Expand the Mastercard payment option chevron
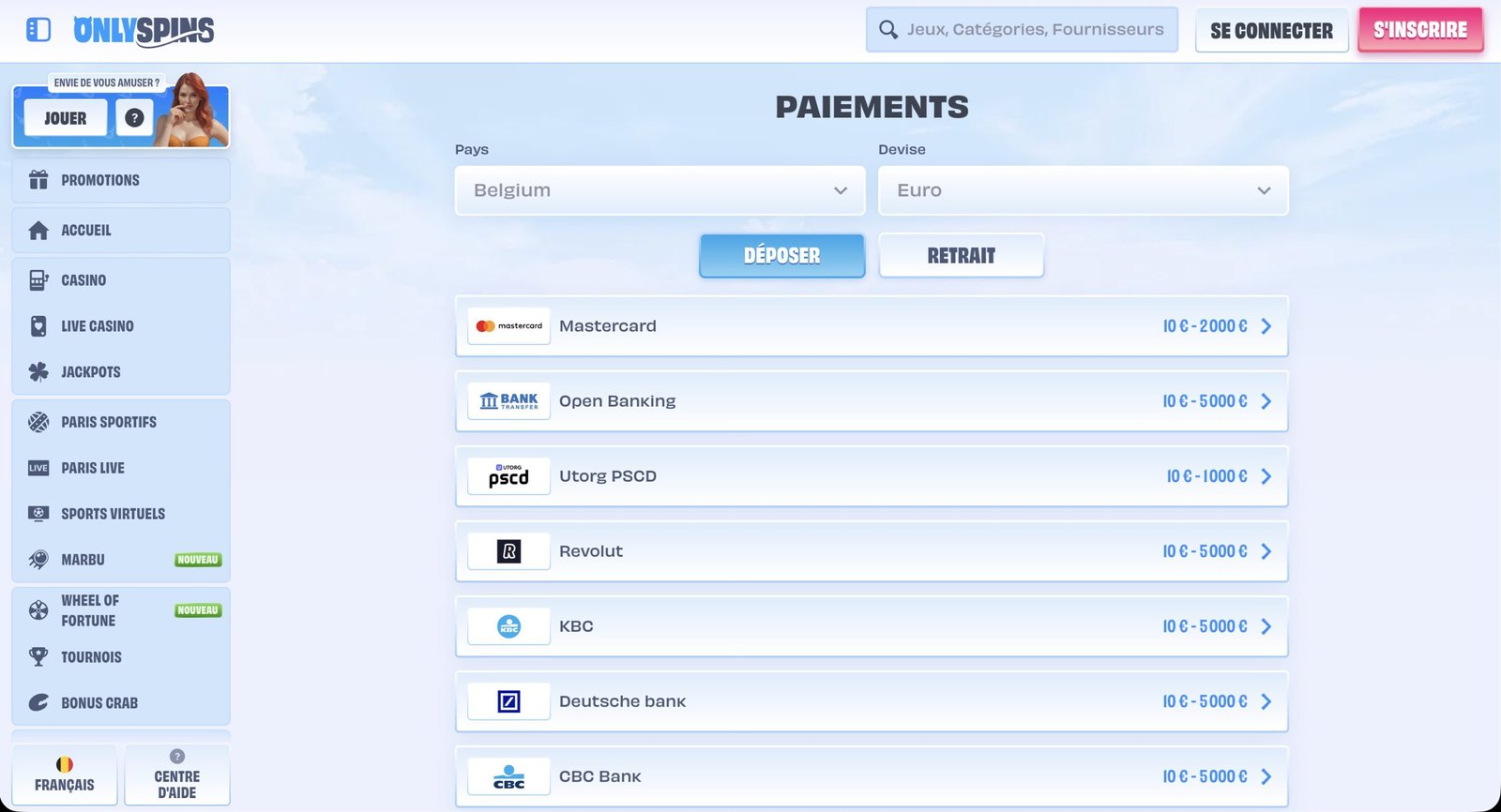The image size is (1501, 812). pyautogui.click(x=1266, y=326)
